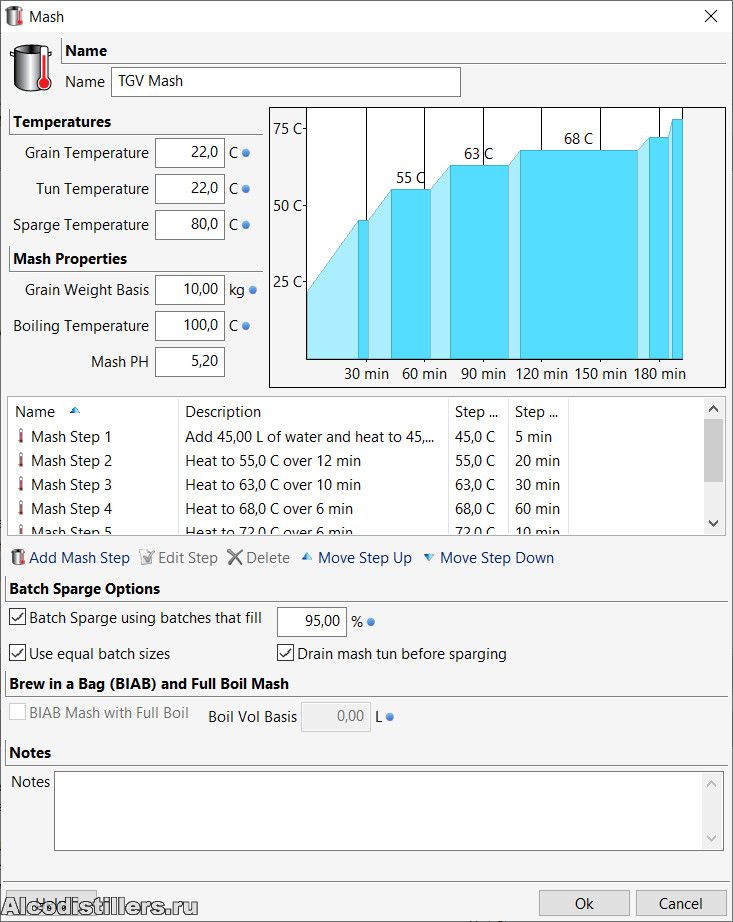Image resolution: width=733 pixels, height=922 pixels.
Task: Click the thermometer icon beside Mash Step 3
Action: [20, 485]
